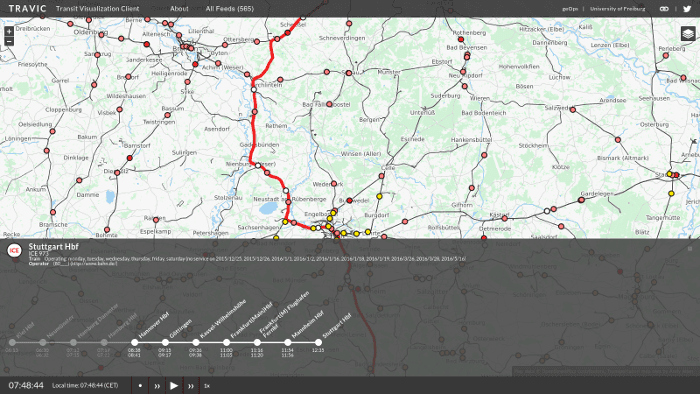
Task: Select the Mannheim Hbf stop marker
Action: pyautogui.click(x=288, y=342)
